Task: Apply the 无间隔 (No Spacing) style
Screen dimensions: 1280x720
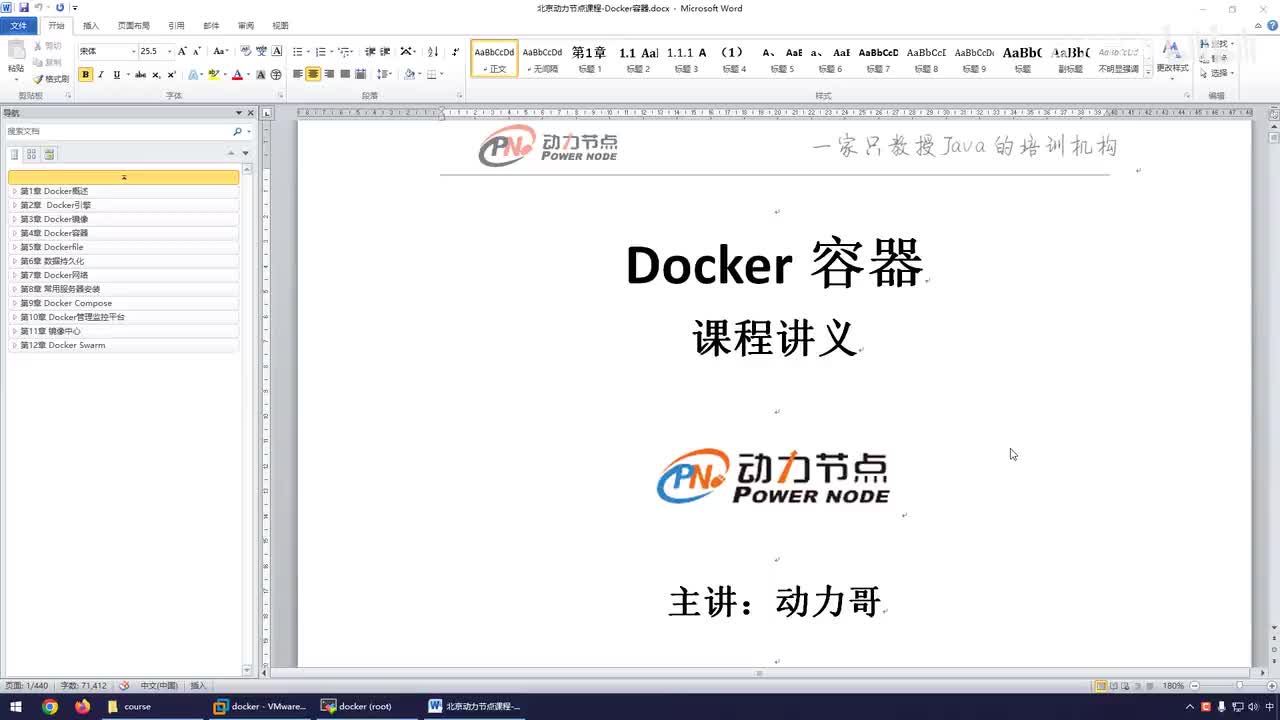Action: click(x=542, y=59)
